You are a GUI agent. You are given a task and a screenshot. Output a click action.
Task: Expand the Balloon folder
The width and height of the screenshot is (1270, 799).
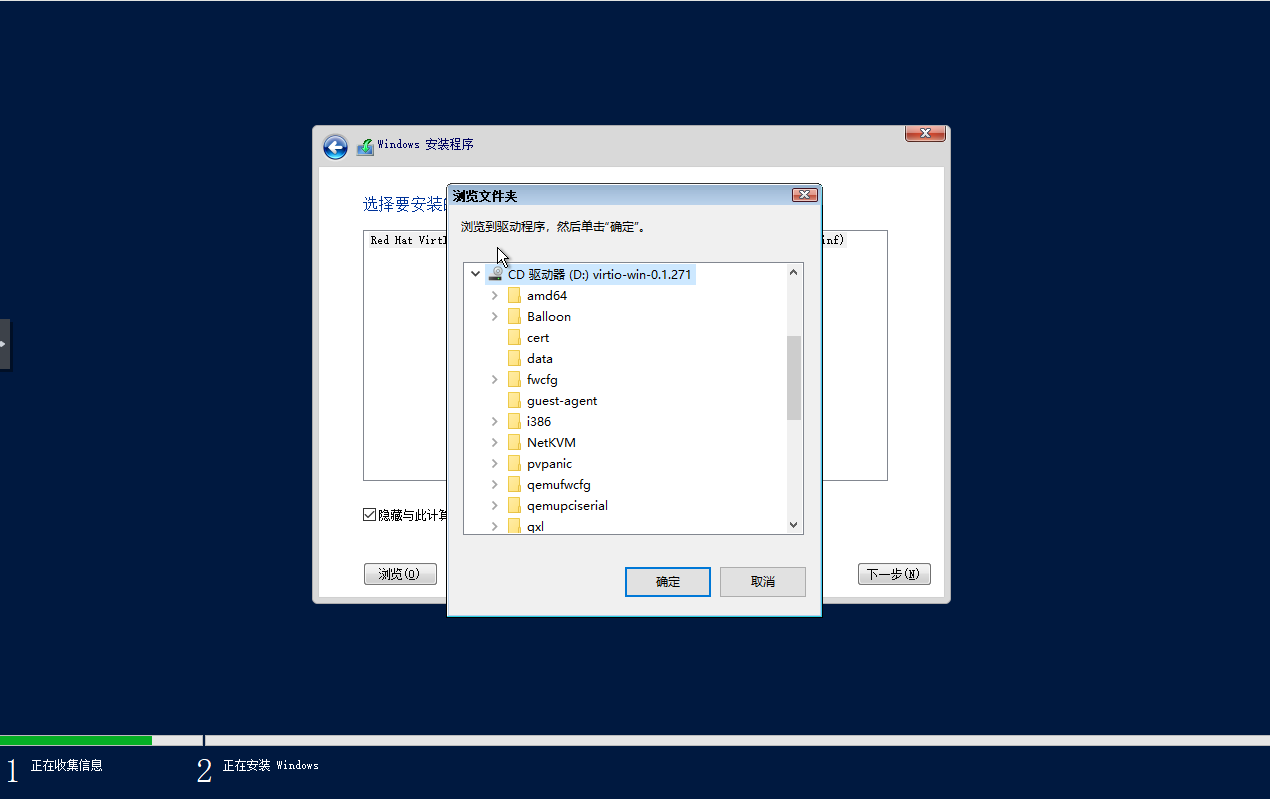494,317
